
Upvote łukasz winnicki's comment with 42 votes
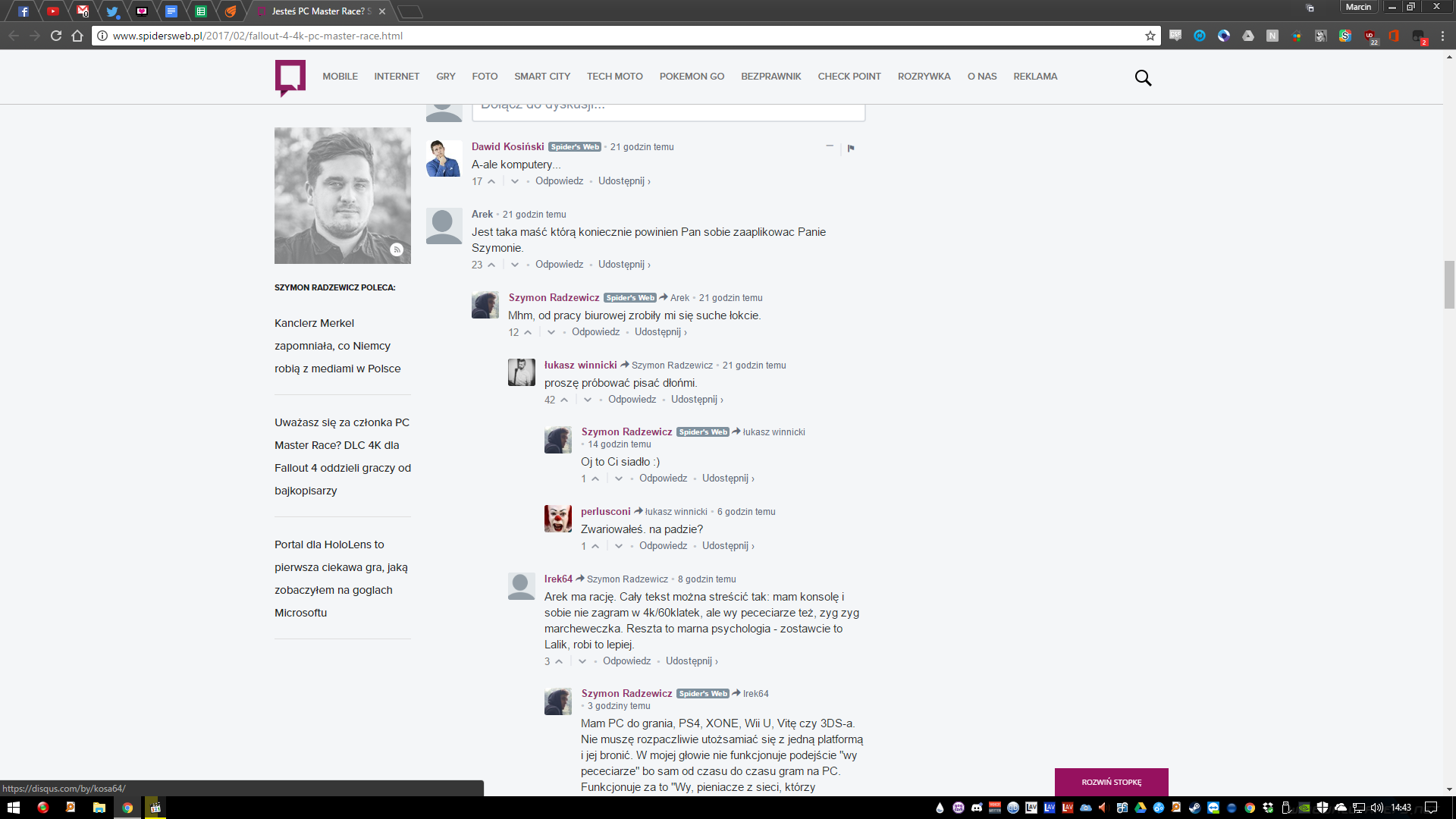[564, 400]
